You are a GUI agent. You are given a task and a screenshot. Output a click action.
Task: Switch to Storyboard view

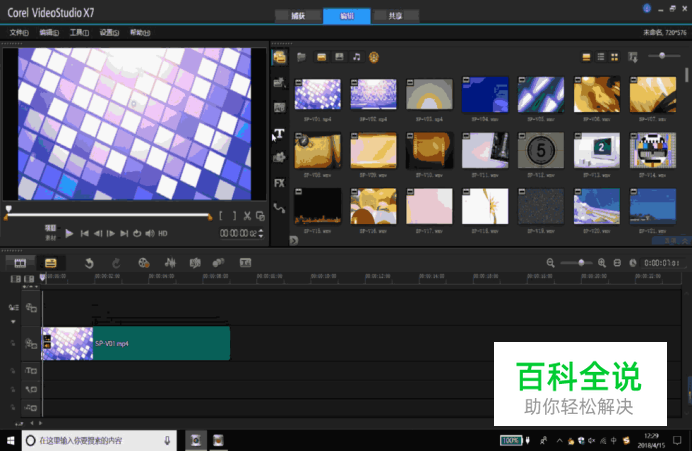(x=20, y=263)
